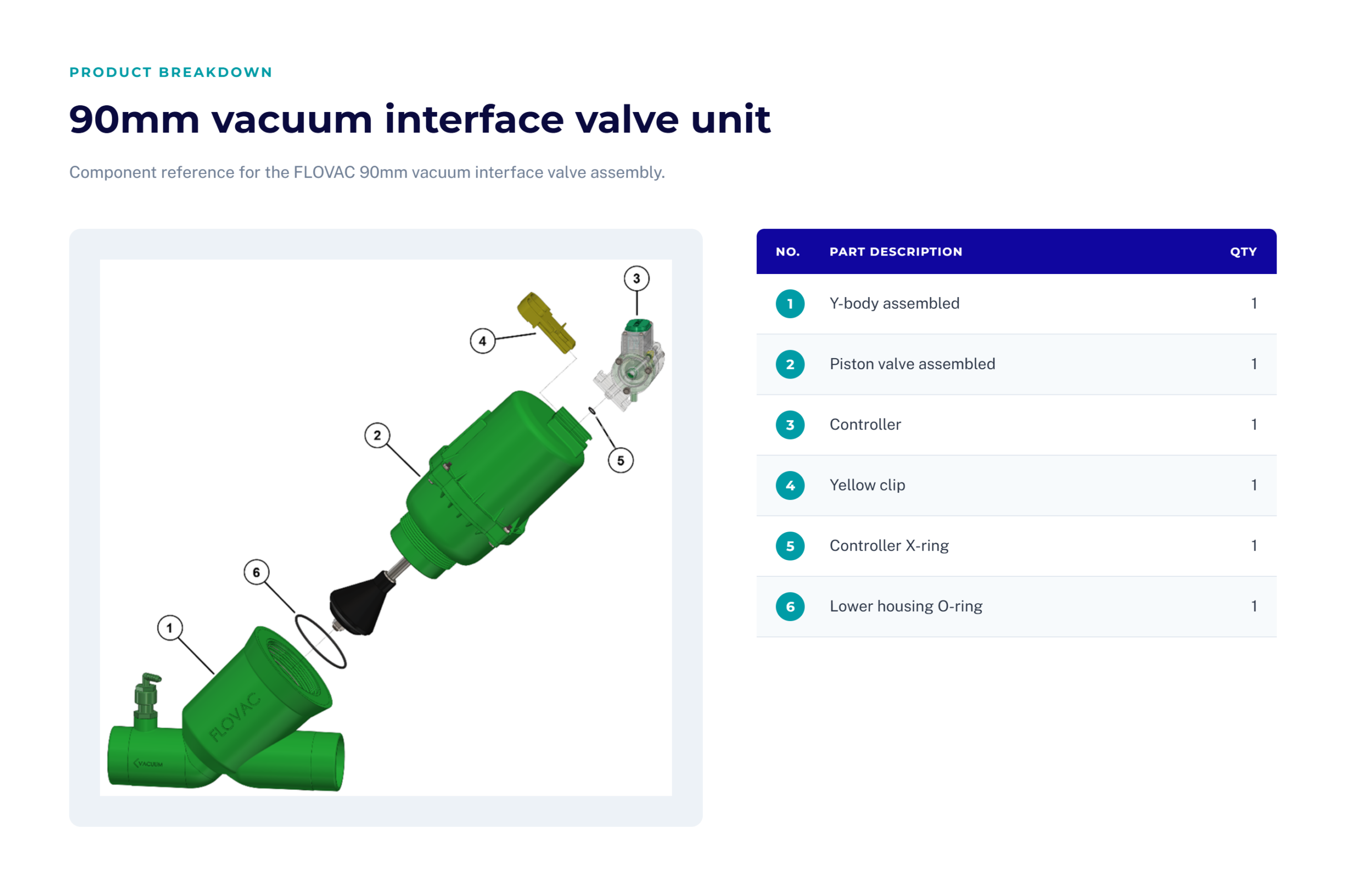Image resolution: width=1346 pixels, height=896 pixels.
Task: Click the teal number 5 badge
Action: (790, 546)
